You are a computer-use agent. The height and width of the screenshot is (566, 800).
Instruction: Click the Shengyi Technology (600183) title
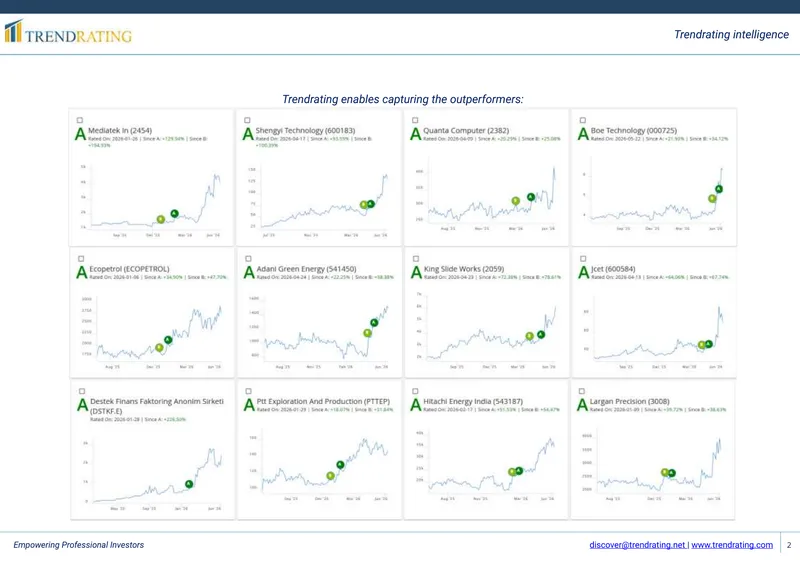(x=305, y=131)
